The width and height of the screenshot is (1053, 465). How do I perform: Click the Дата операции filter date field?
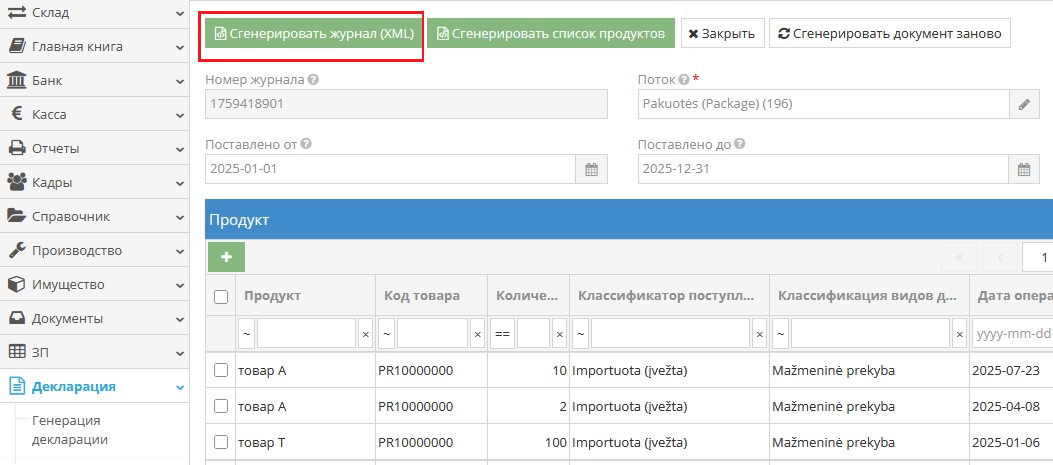[1012, 333]
